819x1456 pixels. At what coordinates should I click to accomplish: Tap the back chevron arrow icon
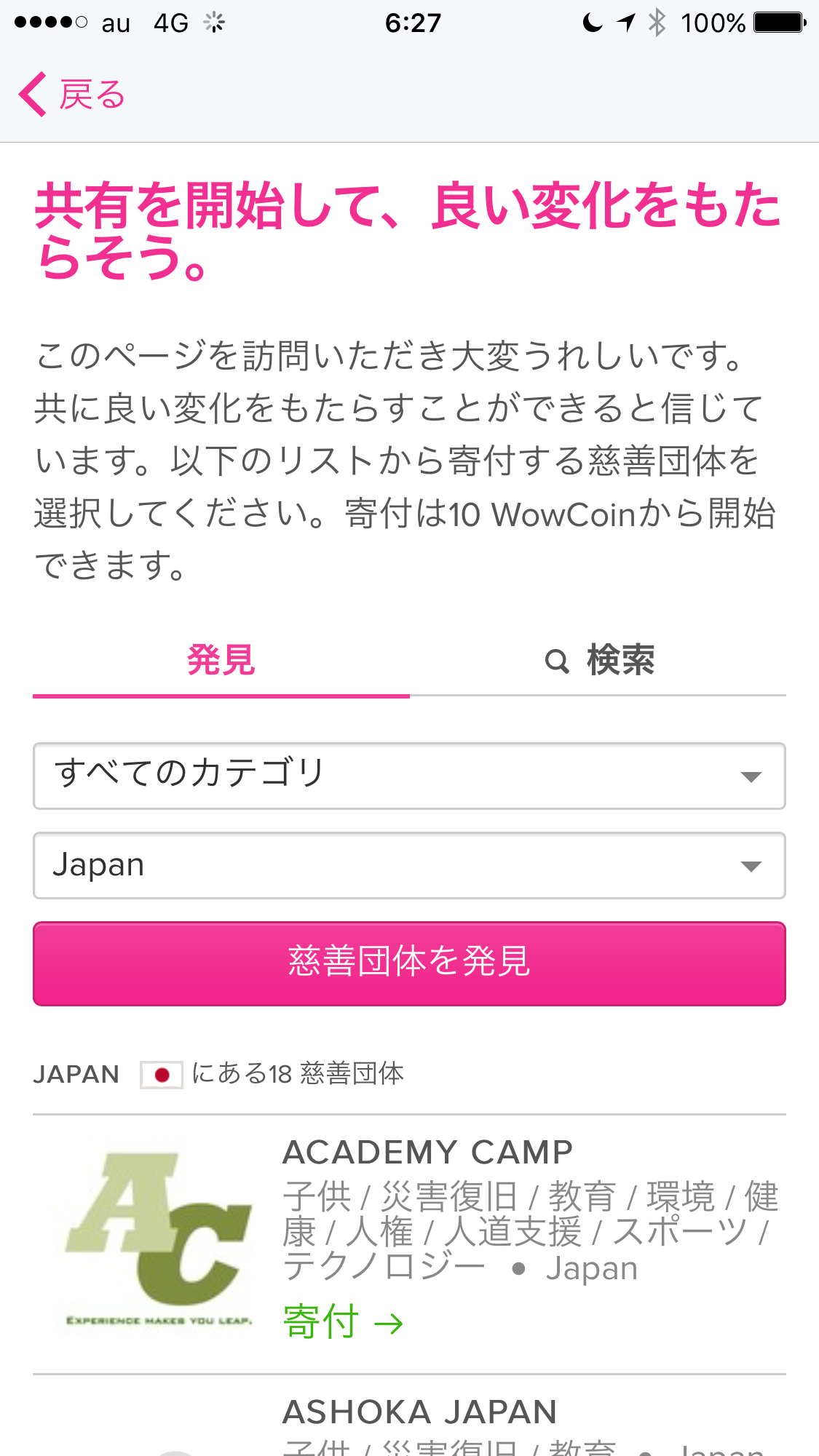pos(33,93)
